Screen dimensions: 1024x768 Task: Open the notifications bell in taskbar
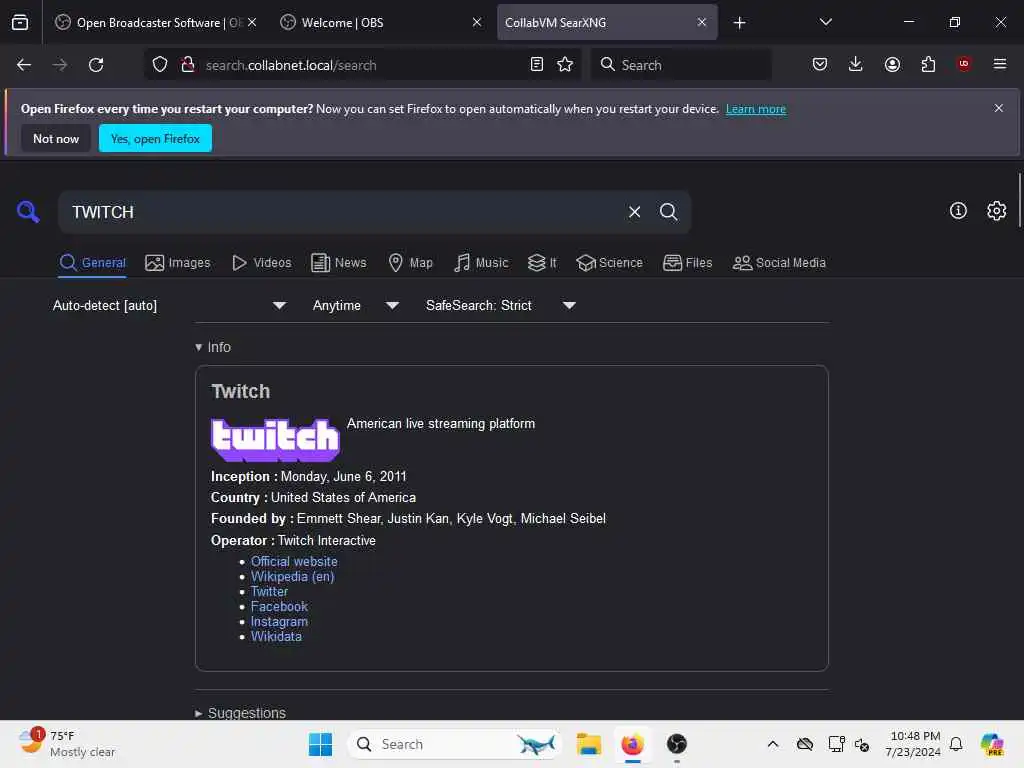956,744
